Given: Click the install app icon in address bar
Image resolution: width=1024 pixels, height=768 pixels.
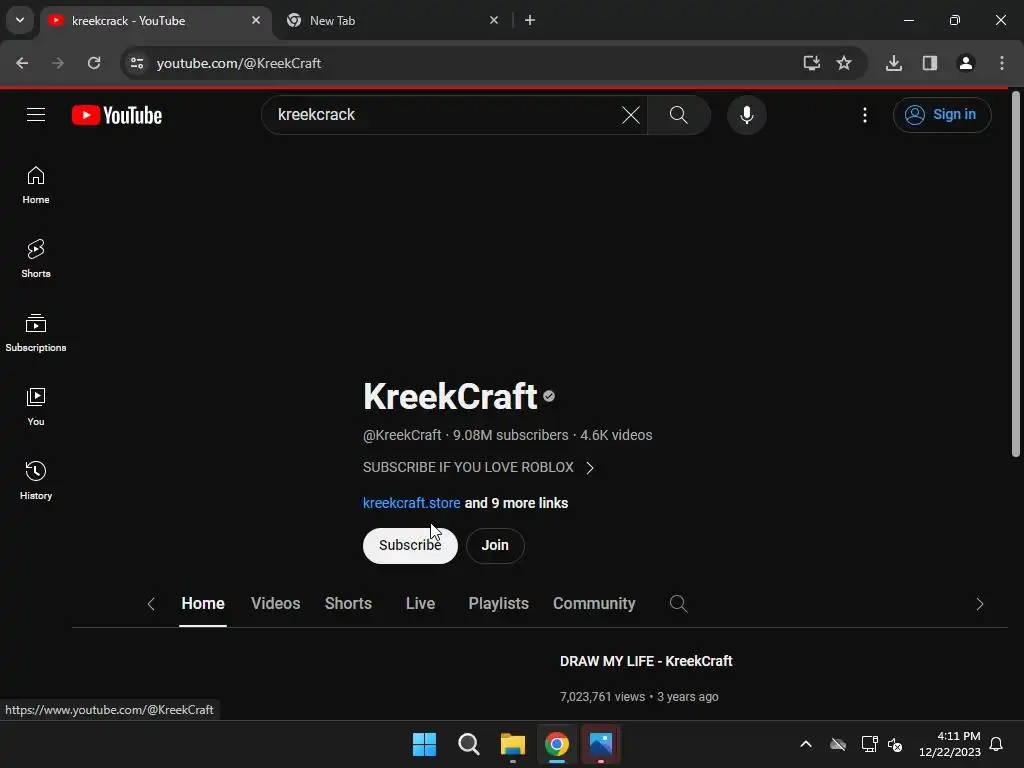Looking at the screenshot, I should (x=811, y=63).
